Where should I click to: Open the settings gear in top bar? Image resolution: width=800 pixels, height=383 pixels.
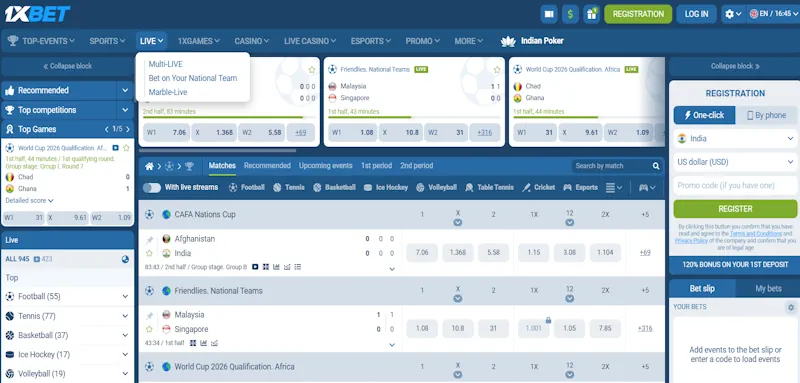733,14
